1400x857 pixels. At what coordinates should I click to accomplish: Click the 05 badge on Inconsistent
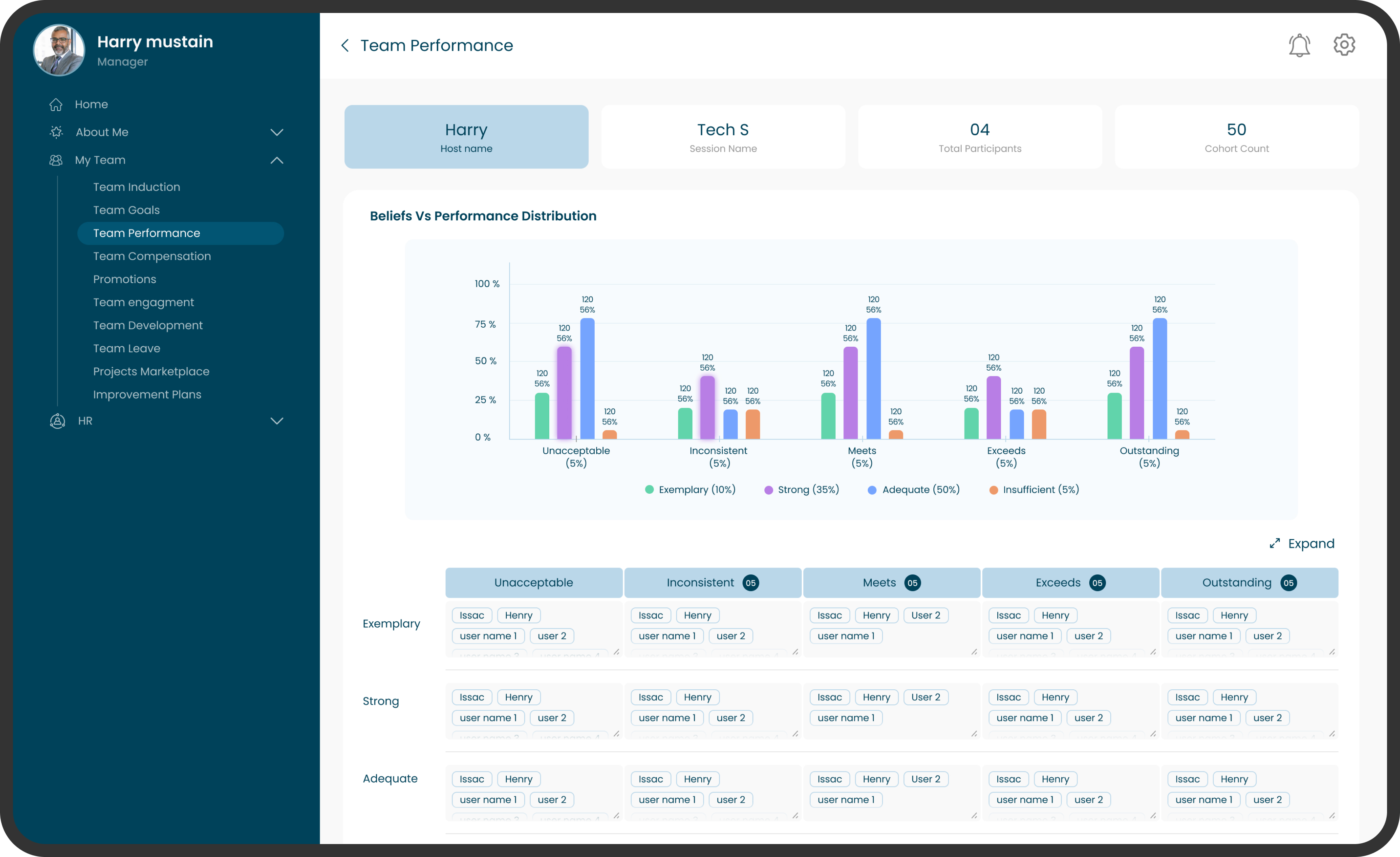[751, 583]
